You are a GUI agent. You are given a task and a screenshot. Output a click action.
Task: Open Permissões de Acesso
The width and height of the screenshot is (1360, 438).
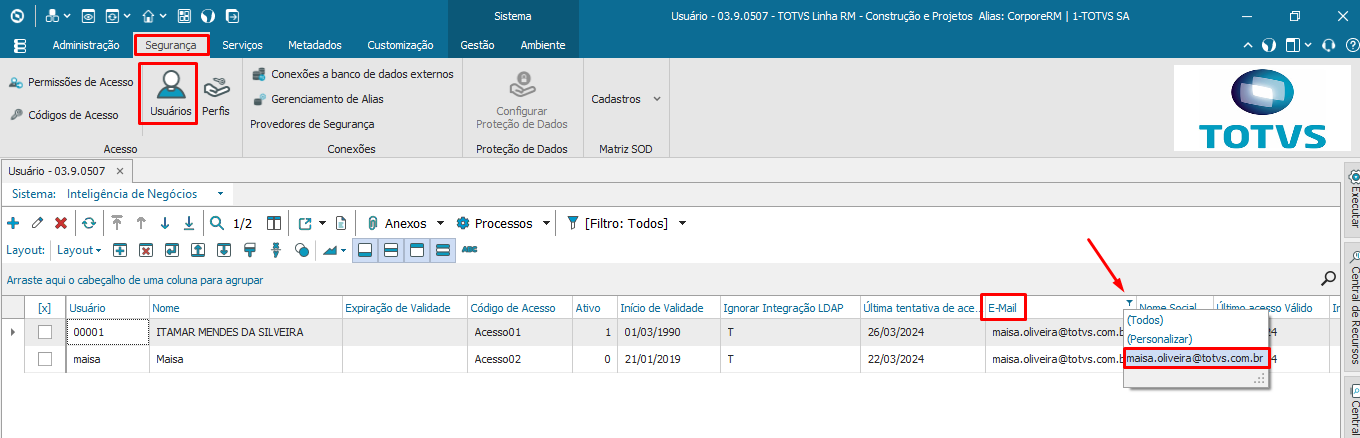click(x=72, y=82)
